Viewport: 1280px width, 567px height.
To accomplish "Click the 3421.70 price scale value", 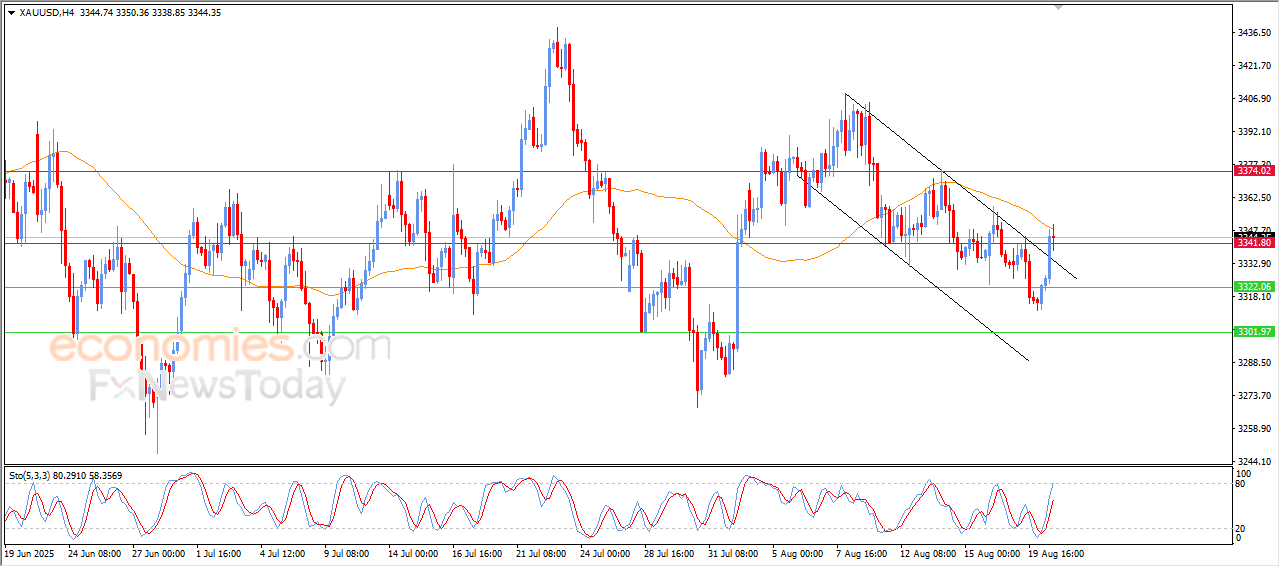I will pos(1254,66).
